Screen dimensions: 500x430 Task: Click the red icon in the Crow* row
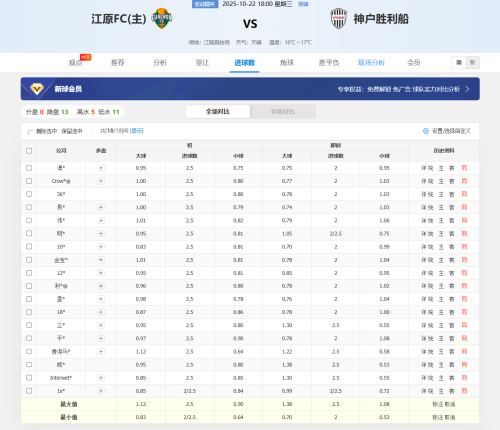(464, 181)
